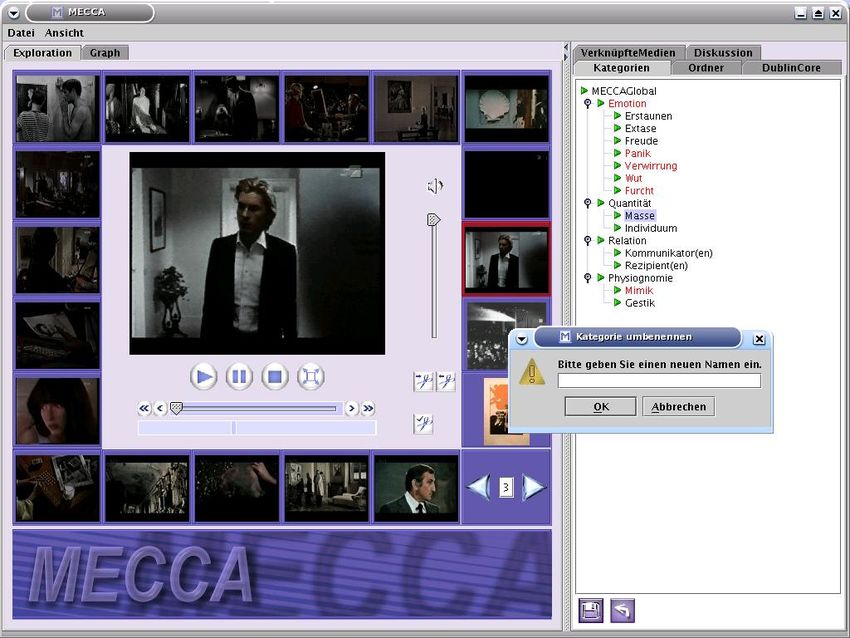Start video playback with the play button

[x=204, y=376]
